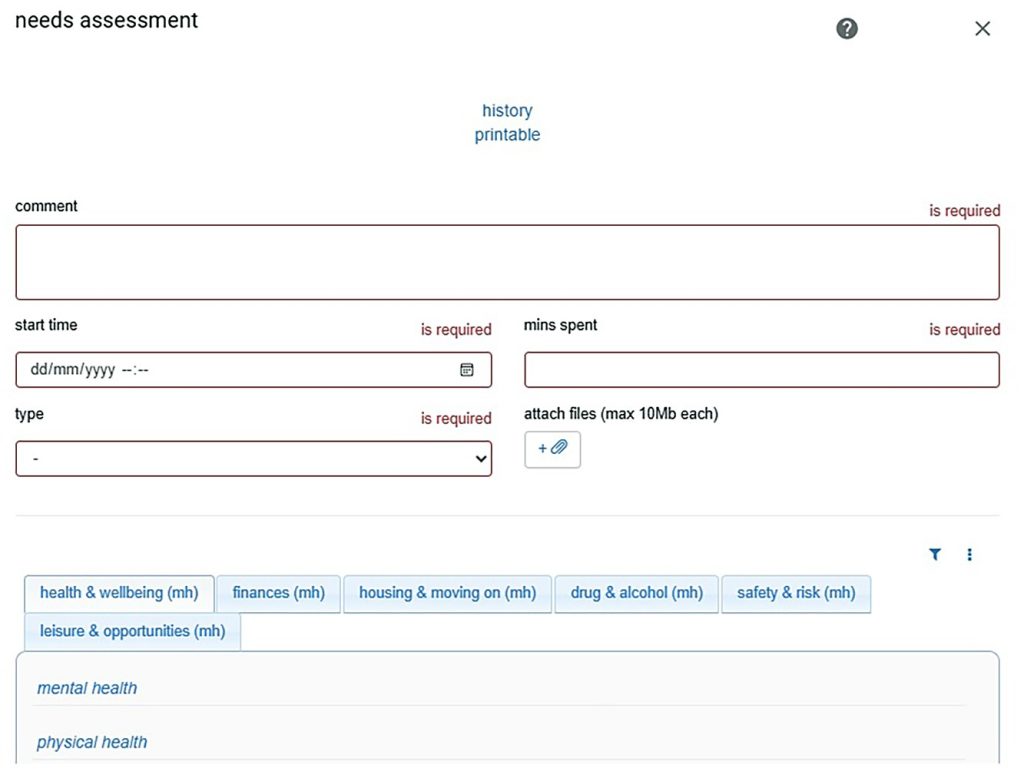Select the health & wellbeing (mh) tab
The width and height of the screenshot is (1024, 778).
click(x=119, y=593)
